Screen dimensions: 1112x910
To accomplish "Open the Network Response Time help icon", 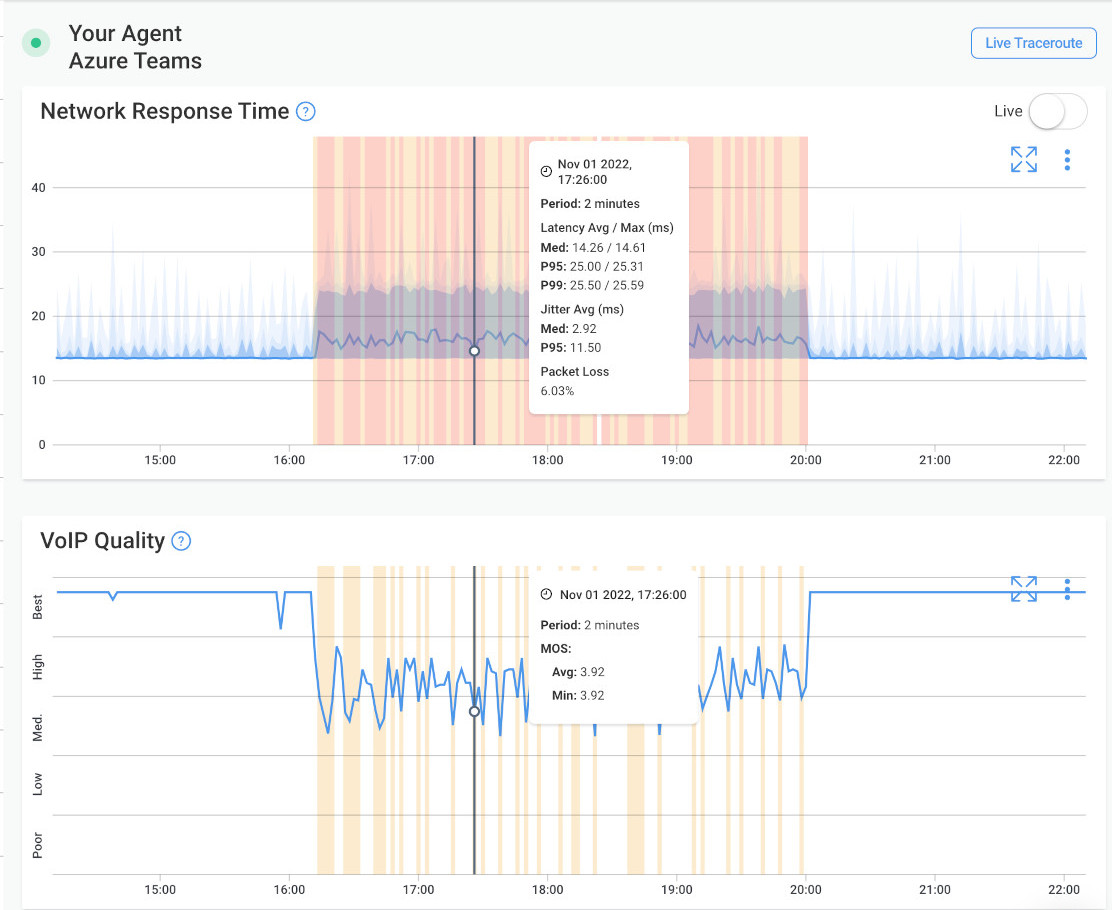I will [304, 111].
